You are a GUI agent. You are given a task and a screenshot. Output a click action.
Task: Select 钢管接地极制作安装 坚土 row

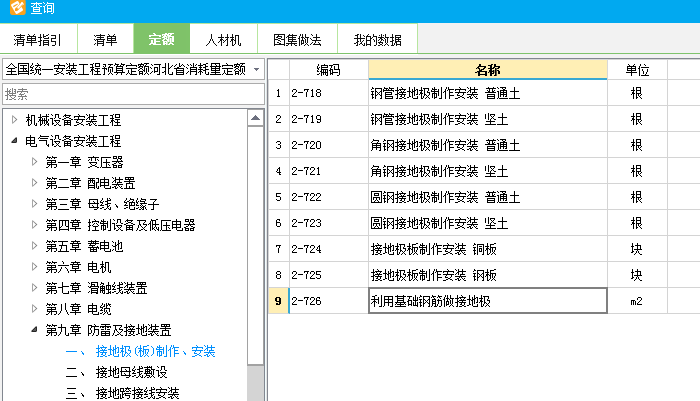[x=488, y=119]
